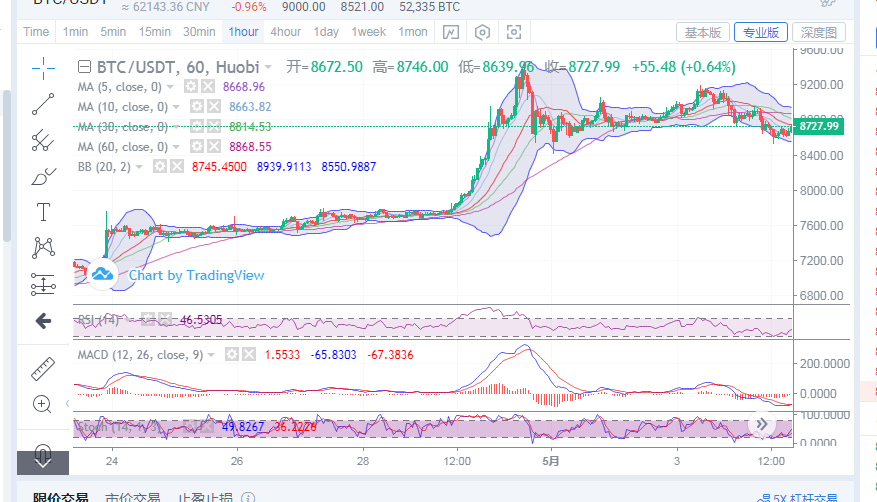This screenshot has width=877, height=502.
Task: Open MA (60, close, 0) settings gear
Action: tap(197, 146)
